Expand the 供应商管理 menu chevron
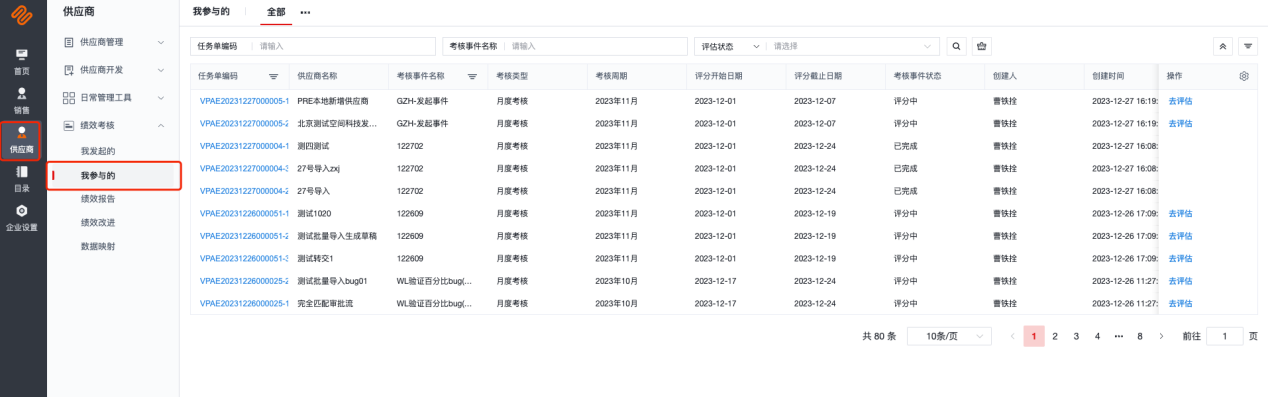Image resolution: width=1268 pixels, height=397 pixels. 161,42
